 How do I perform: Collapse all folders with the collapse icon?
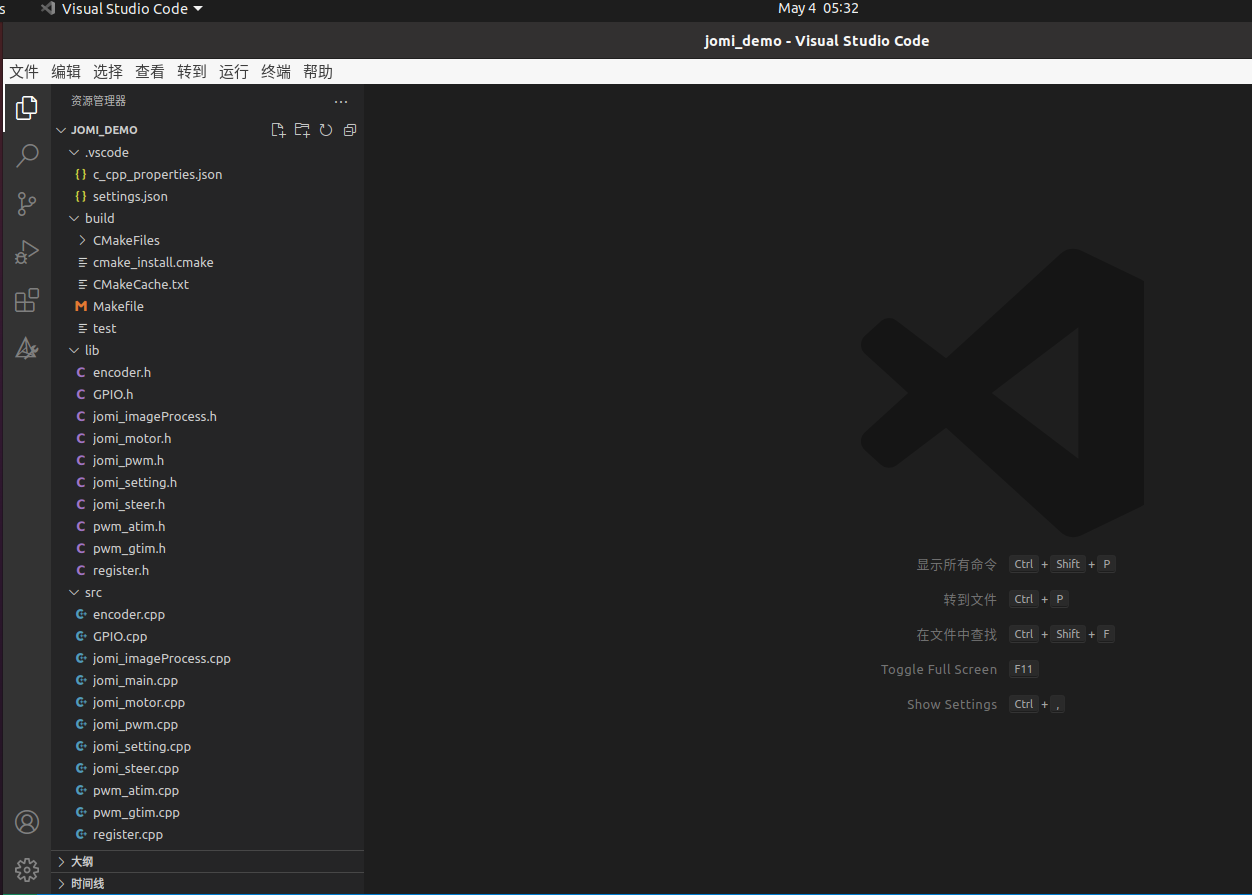pos(349,130)
